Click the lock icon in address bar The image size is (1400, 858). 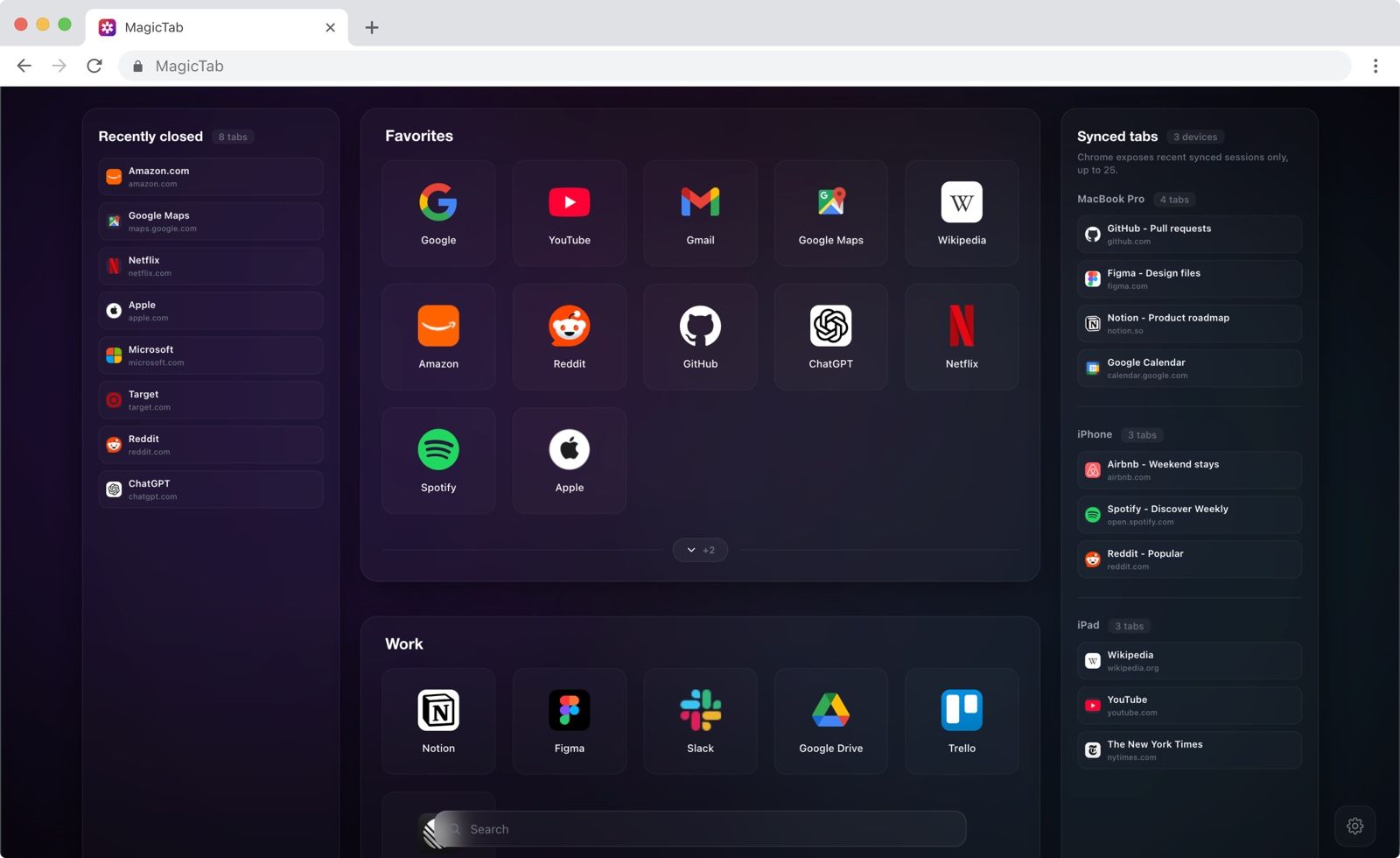[x=137, y=66]
